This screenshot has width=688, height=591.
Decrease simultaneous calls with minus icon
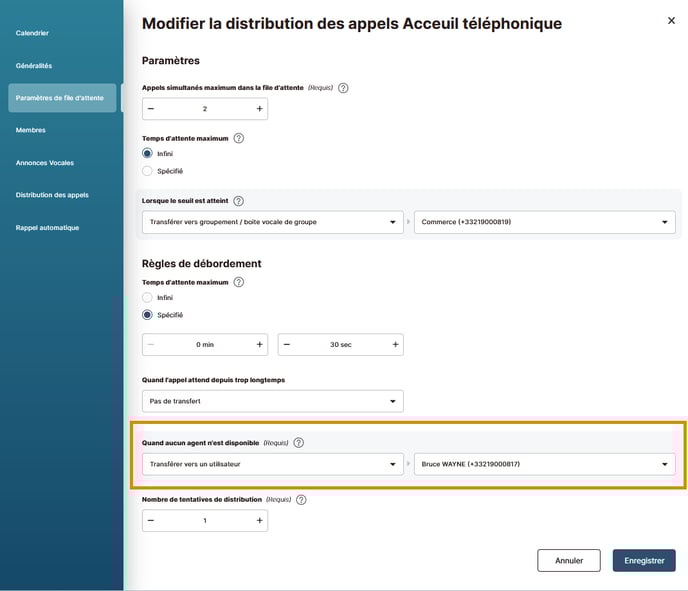[x=151, y=109]
